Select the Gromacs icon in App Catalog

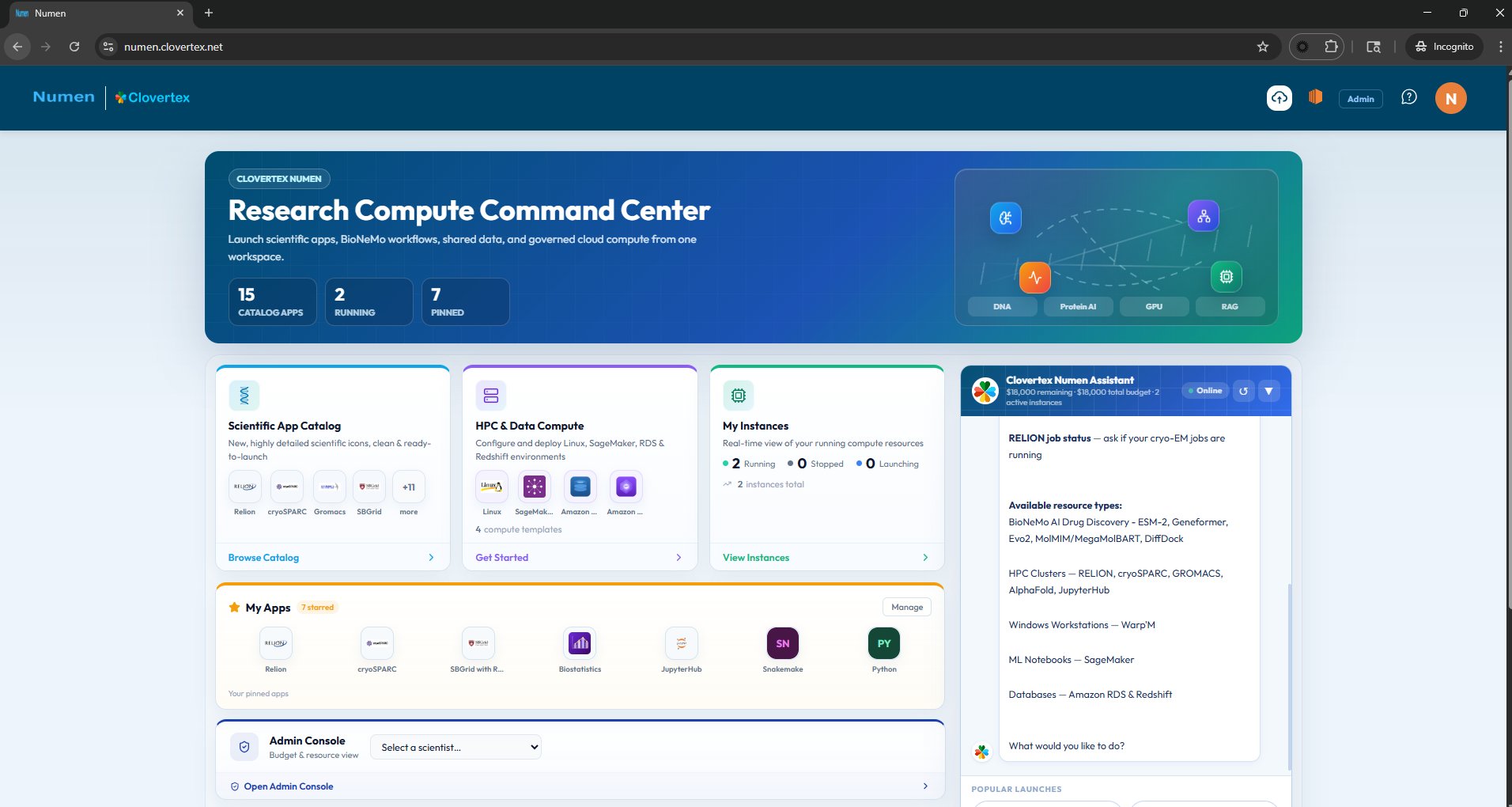tap(330, 487)
